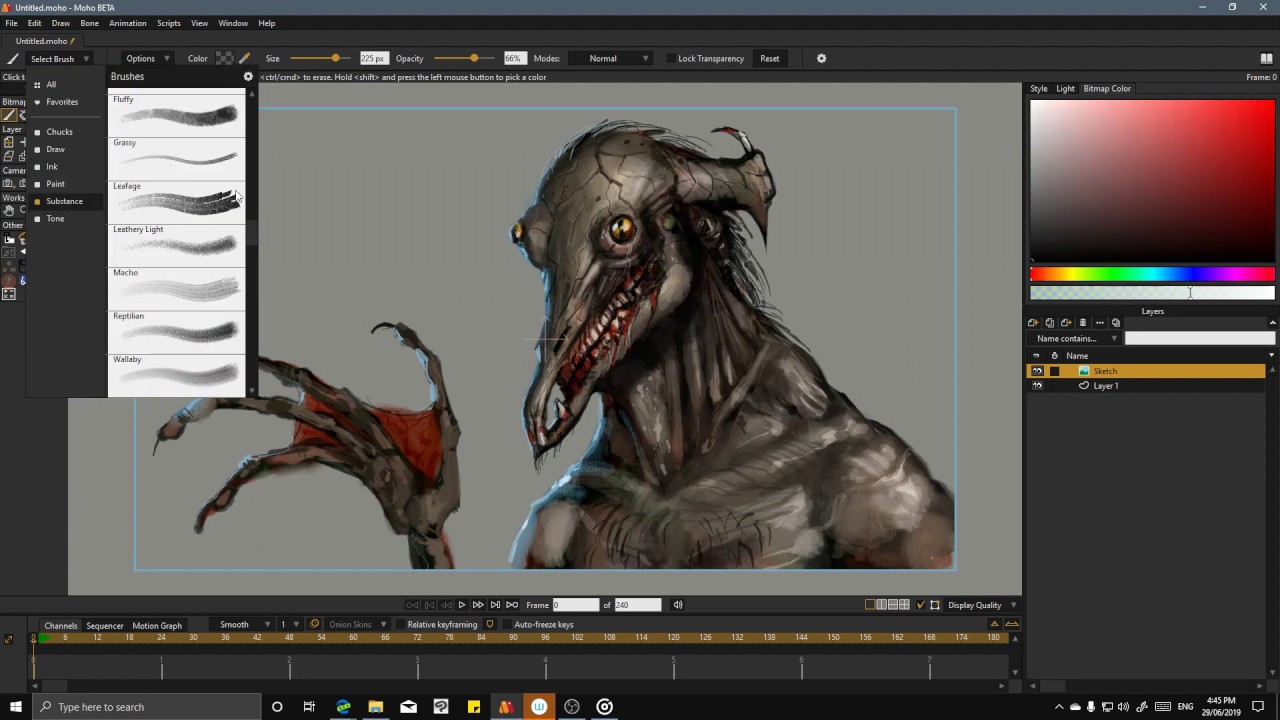Hide the Sketch layer visibility eye
The height and width of the screenshot is (720, 1280).
pos(1037,371)
